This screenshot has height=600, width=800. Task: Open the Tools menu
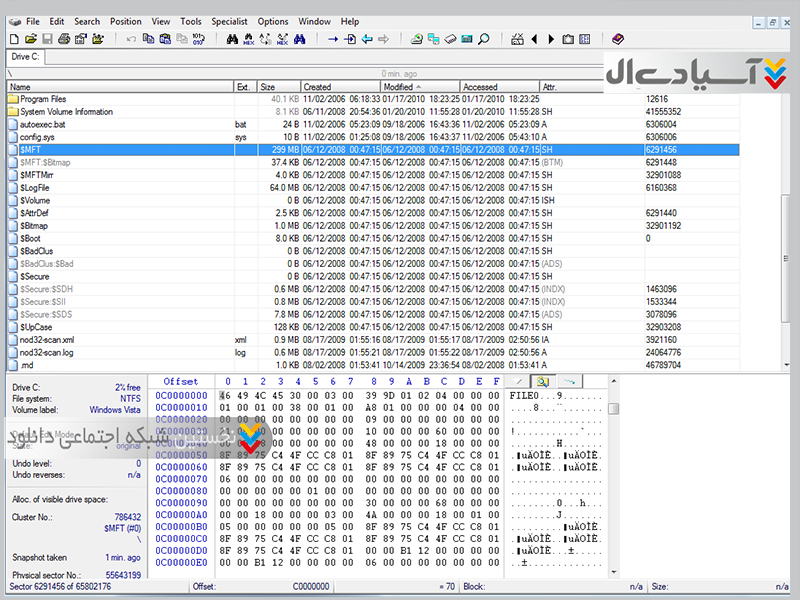(190, 21)
